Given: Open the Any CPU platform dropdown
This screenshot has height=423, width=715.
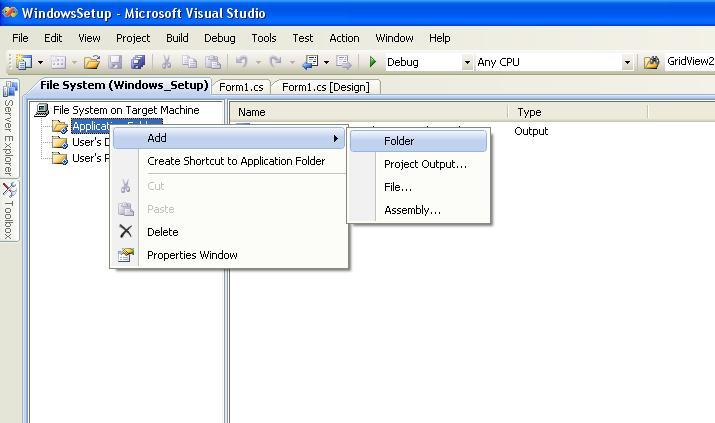Looking at the screenshot, I should click(x=627, y=62).
